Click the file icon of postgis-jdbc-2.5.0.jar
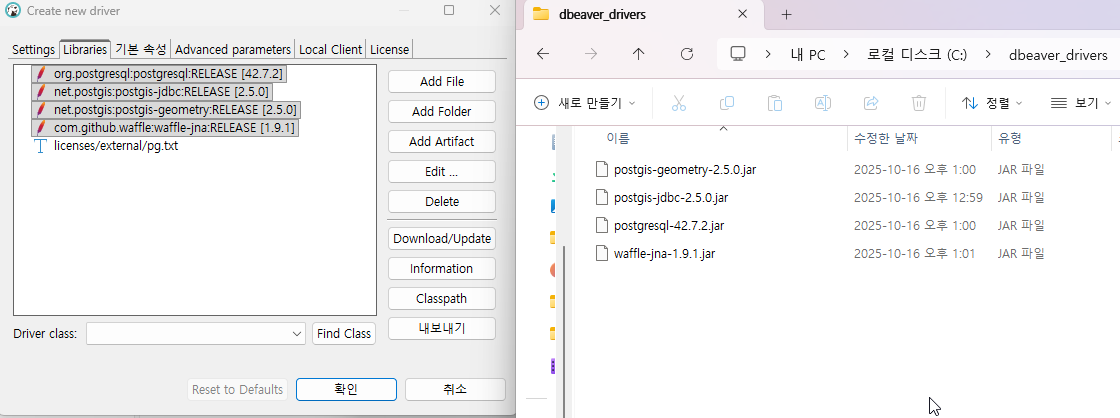The width and height of the screenshot is (1120, 418). tap(601, 197)
